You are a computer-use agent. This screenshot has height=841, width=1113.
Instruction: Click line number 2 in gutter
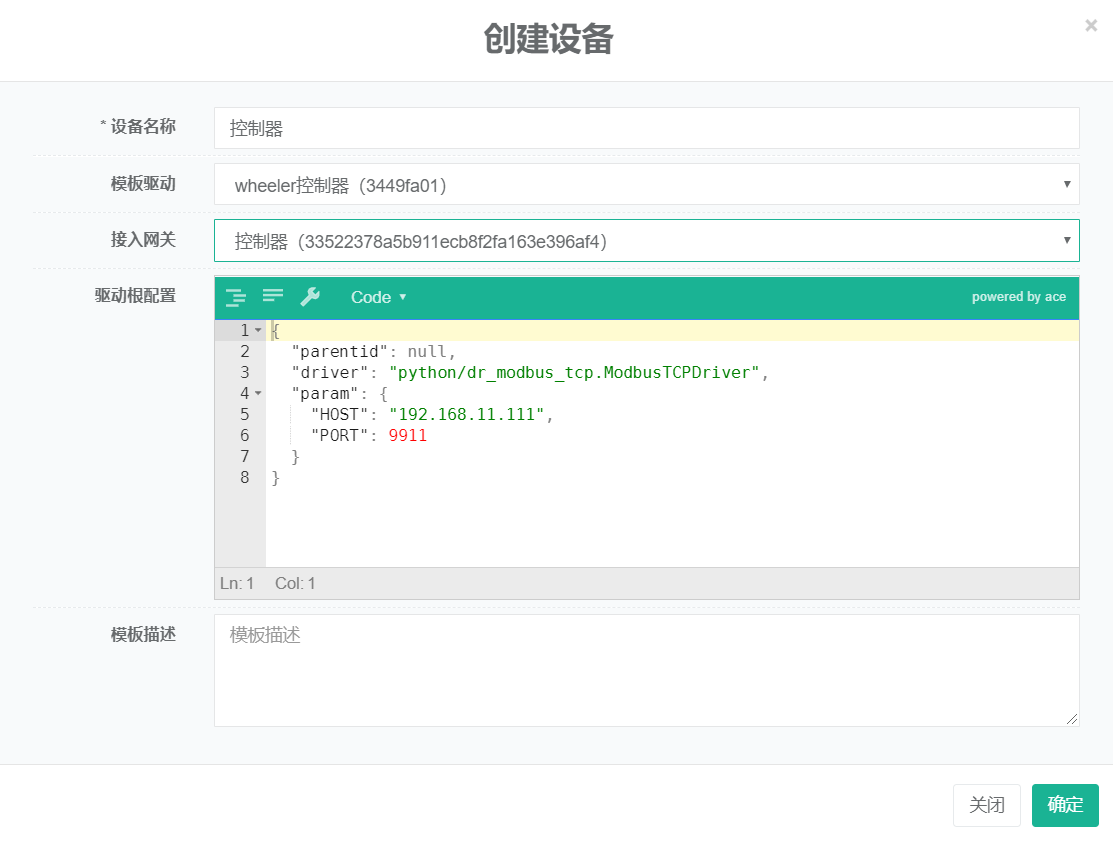(245, 351)
